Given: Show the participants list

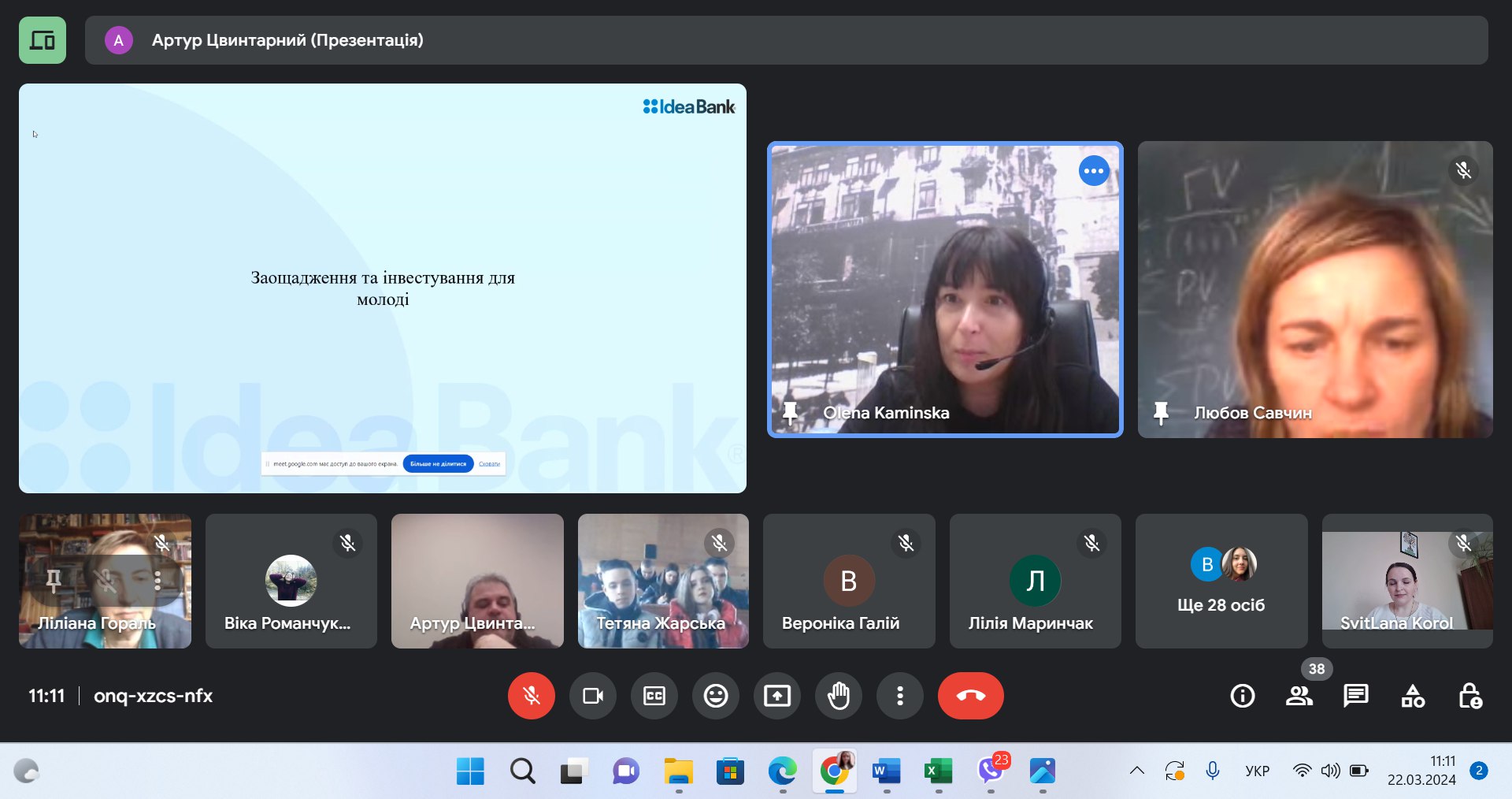Looking at the screenshot, I should 1299,696.
